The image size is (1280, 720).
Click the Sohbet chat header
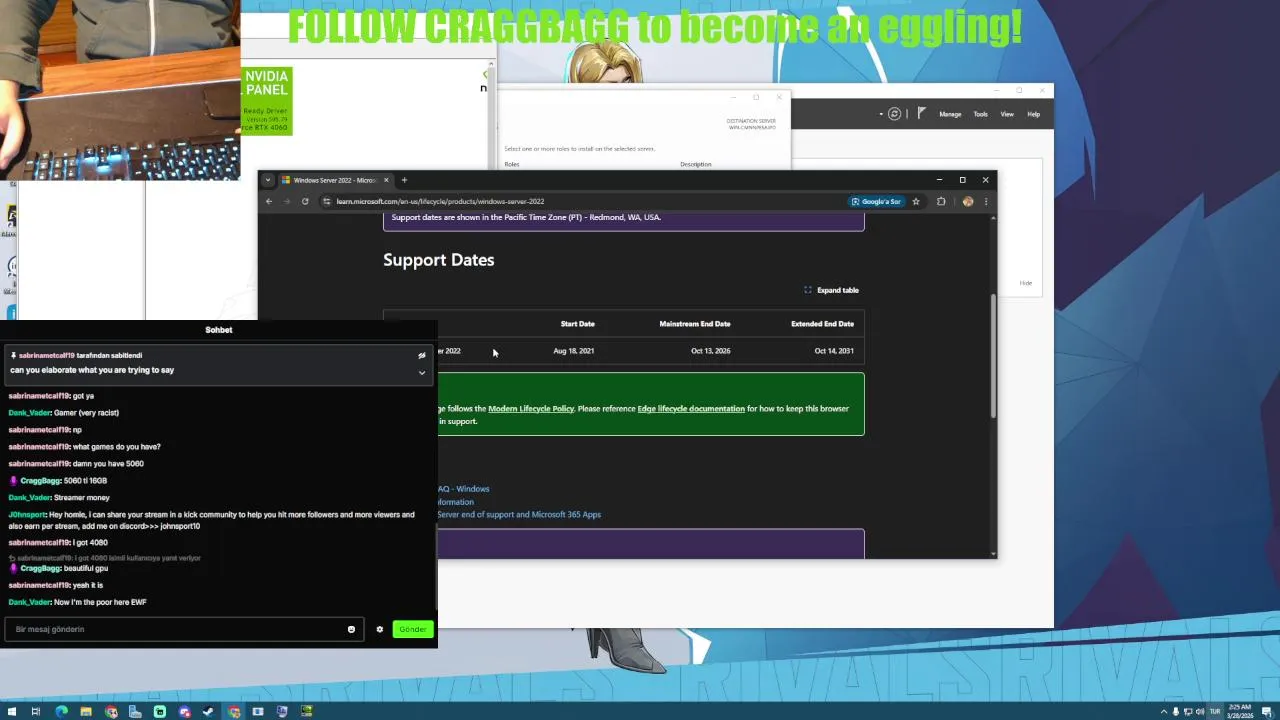click(219, 330)
